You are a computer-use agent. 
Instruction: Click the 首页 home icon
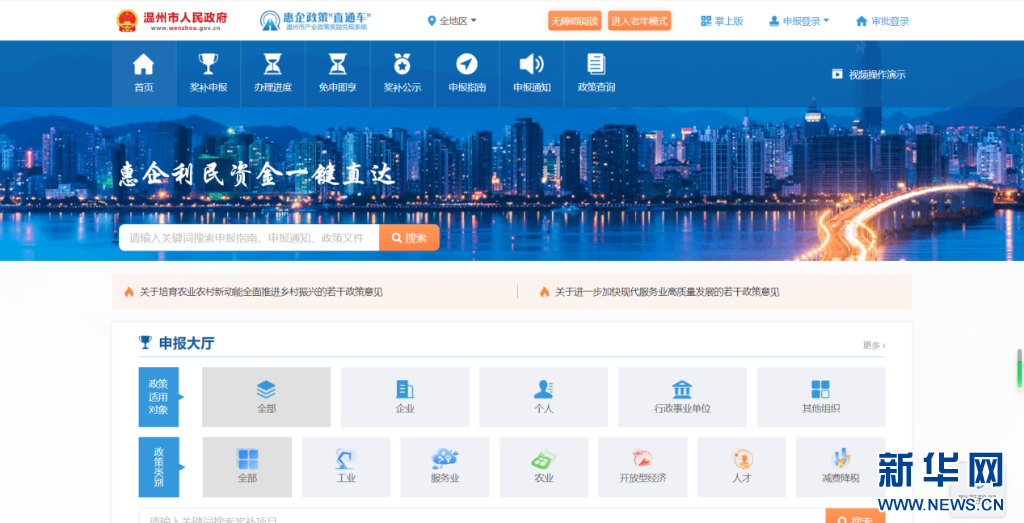point(144,65)
